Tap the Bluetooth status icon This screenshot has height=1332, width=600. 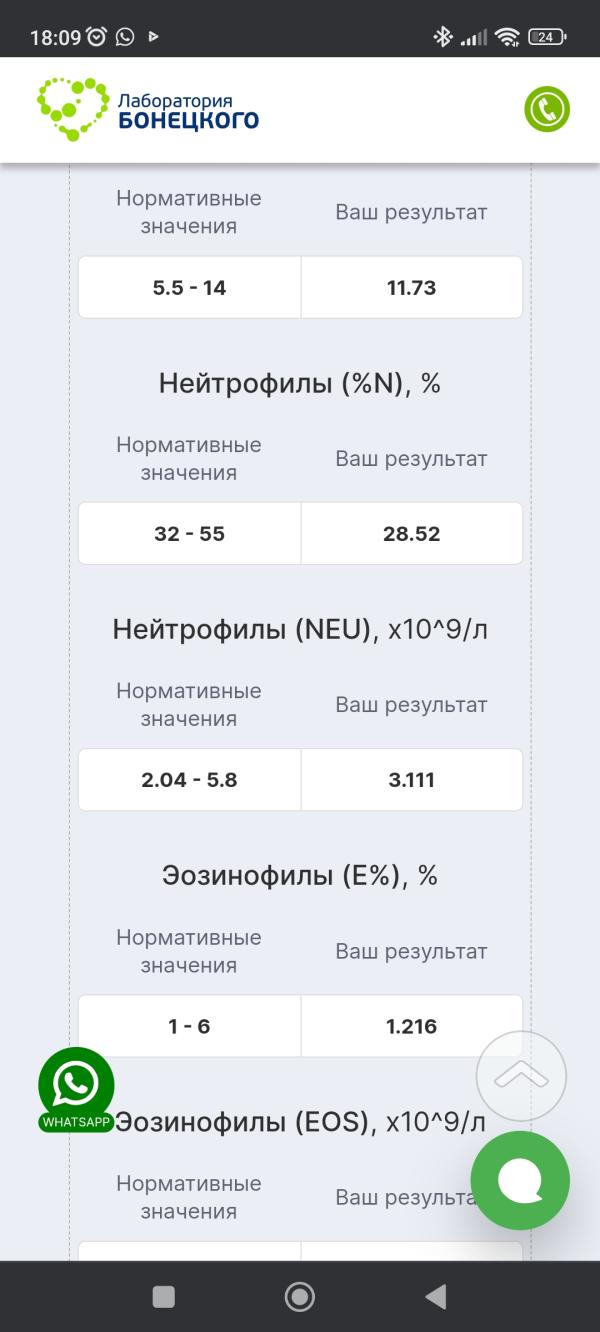(443, 37)
